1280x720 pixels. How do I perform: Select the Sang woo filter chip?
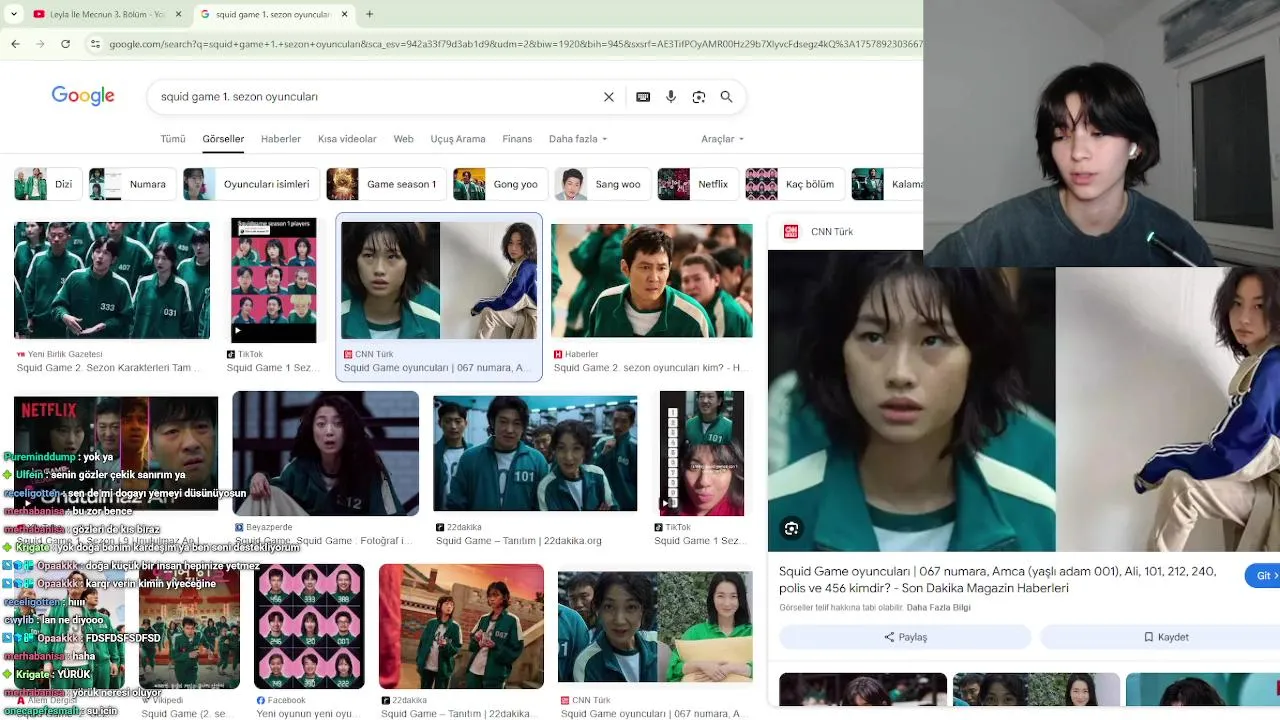pos(603,184)
